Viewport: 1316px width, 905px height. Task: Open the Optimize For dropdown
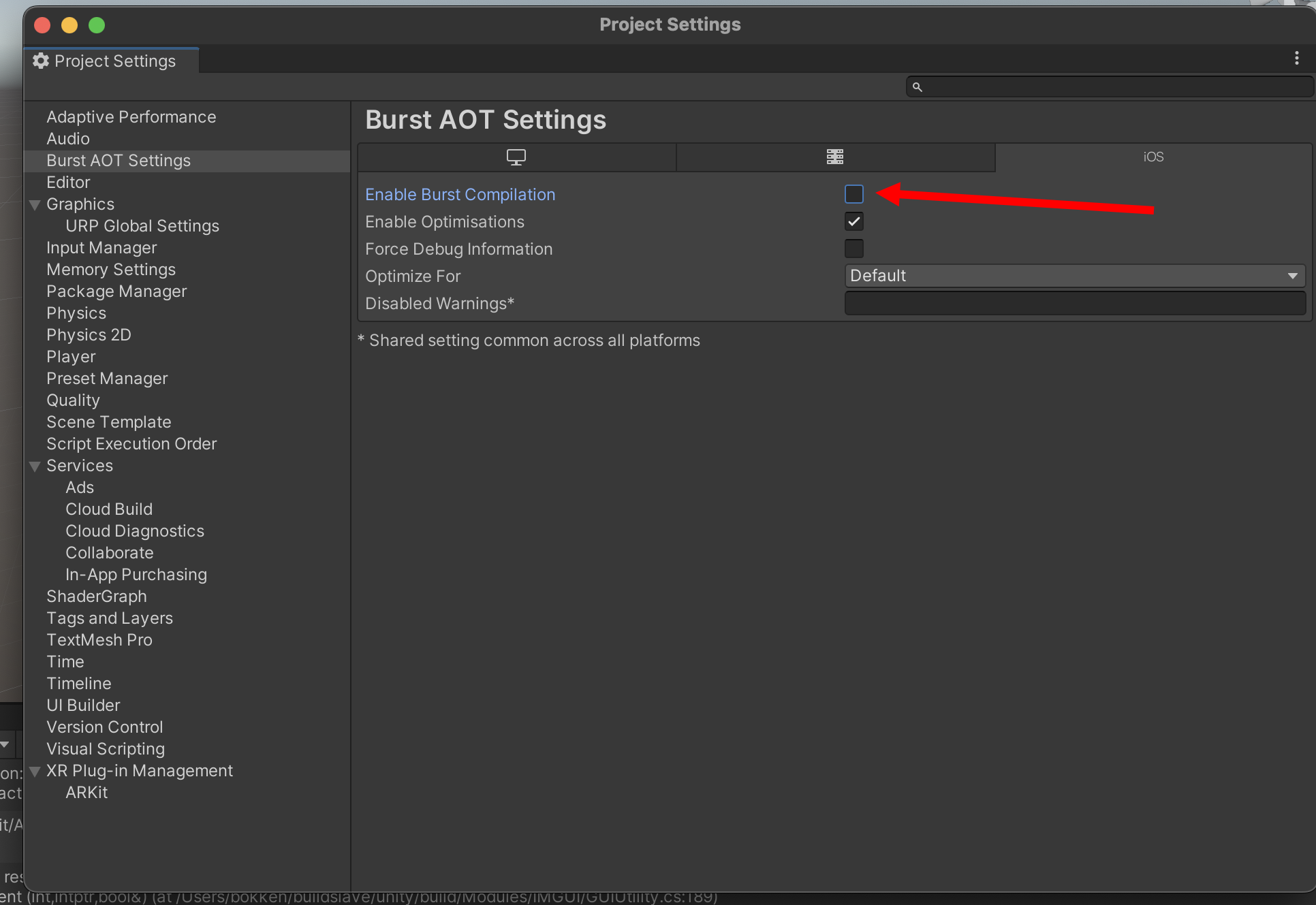click(1074, 276)
